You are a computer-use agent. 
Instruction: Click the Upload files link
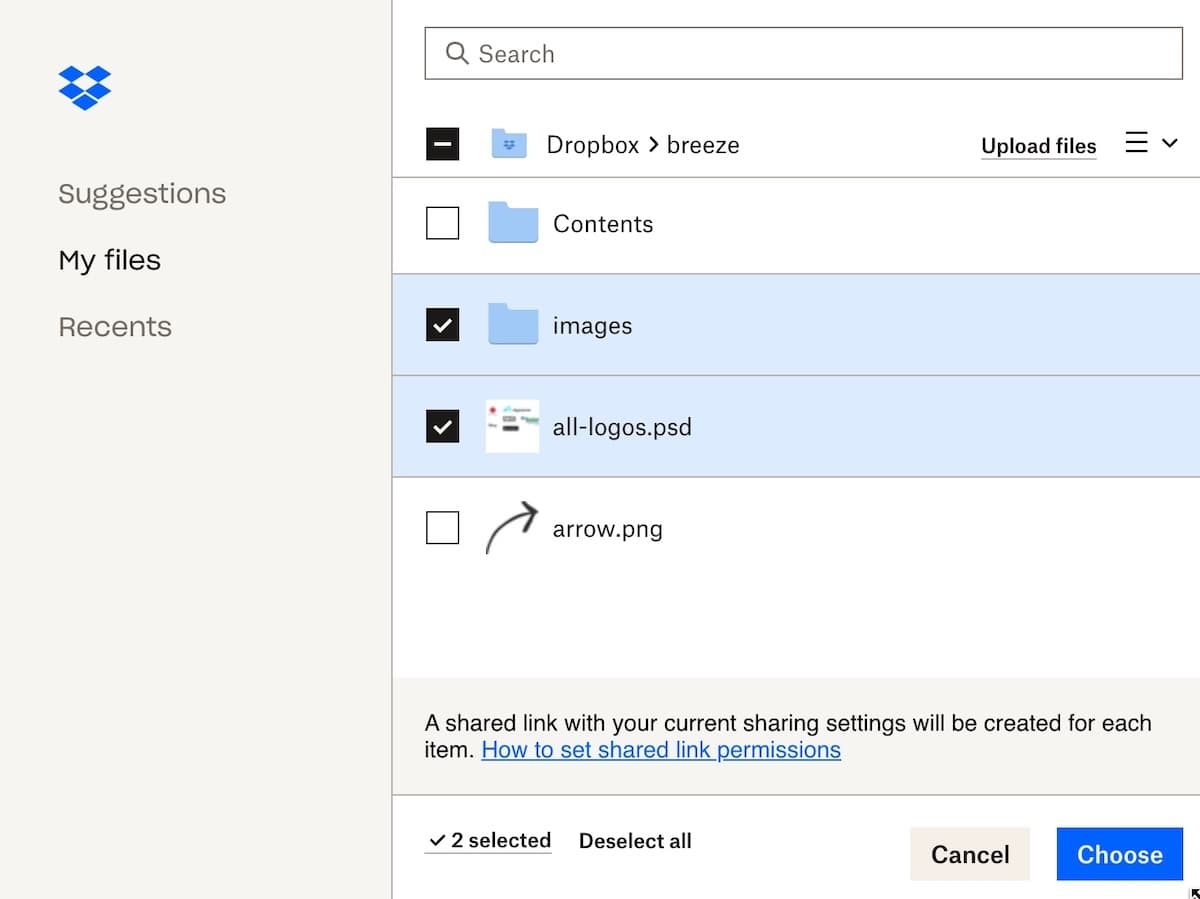point(1038,145)
